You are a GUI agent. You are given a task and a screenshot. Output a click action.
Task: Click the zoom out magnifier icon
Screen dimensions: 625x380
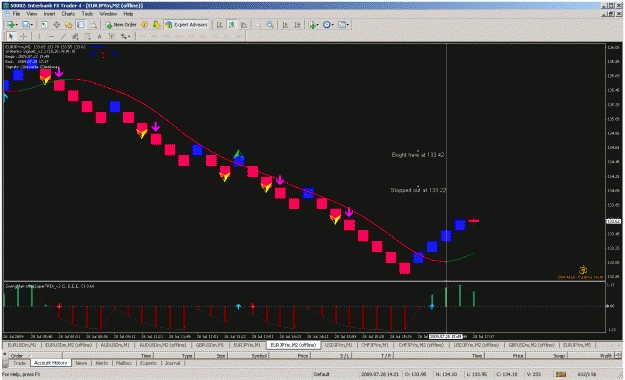click(x=270, y=25)
